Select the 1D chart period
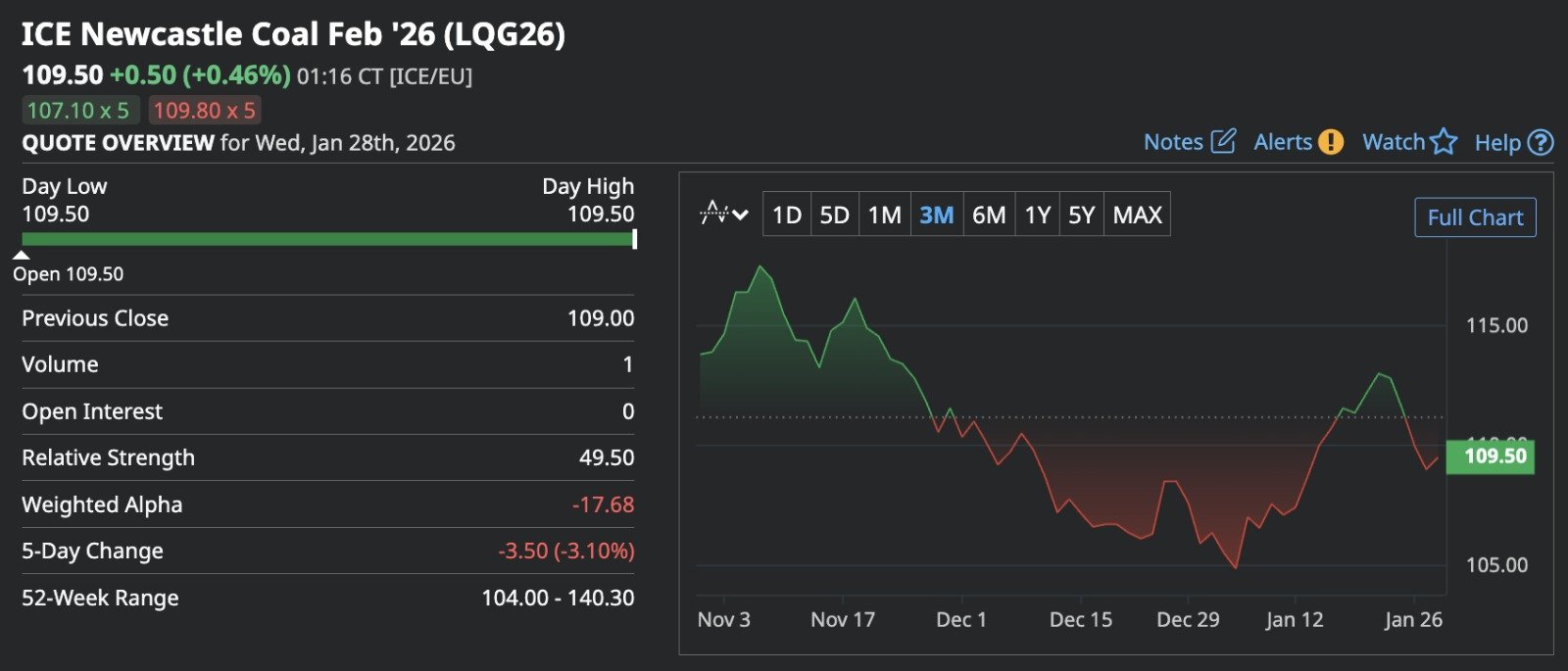This screenshot has height=671, width=1568. [x=786, y=215]
